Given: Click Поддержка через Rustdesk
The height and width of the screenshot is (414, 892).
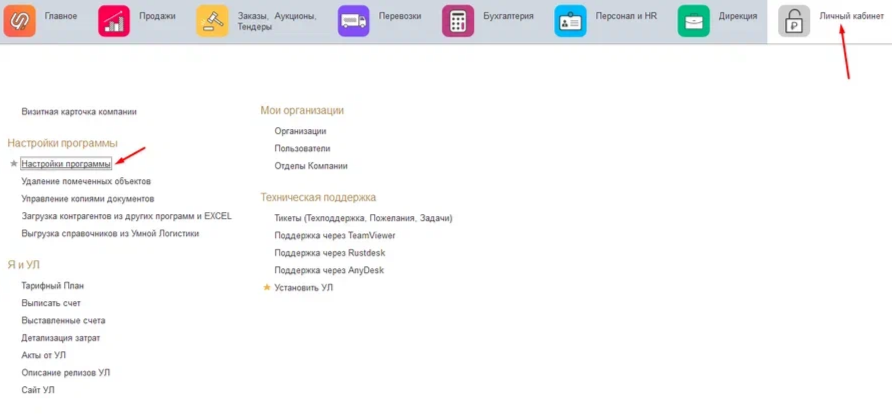Looking at the screenshot, I should click(330, 252).
